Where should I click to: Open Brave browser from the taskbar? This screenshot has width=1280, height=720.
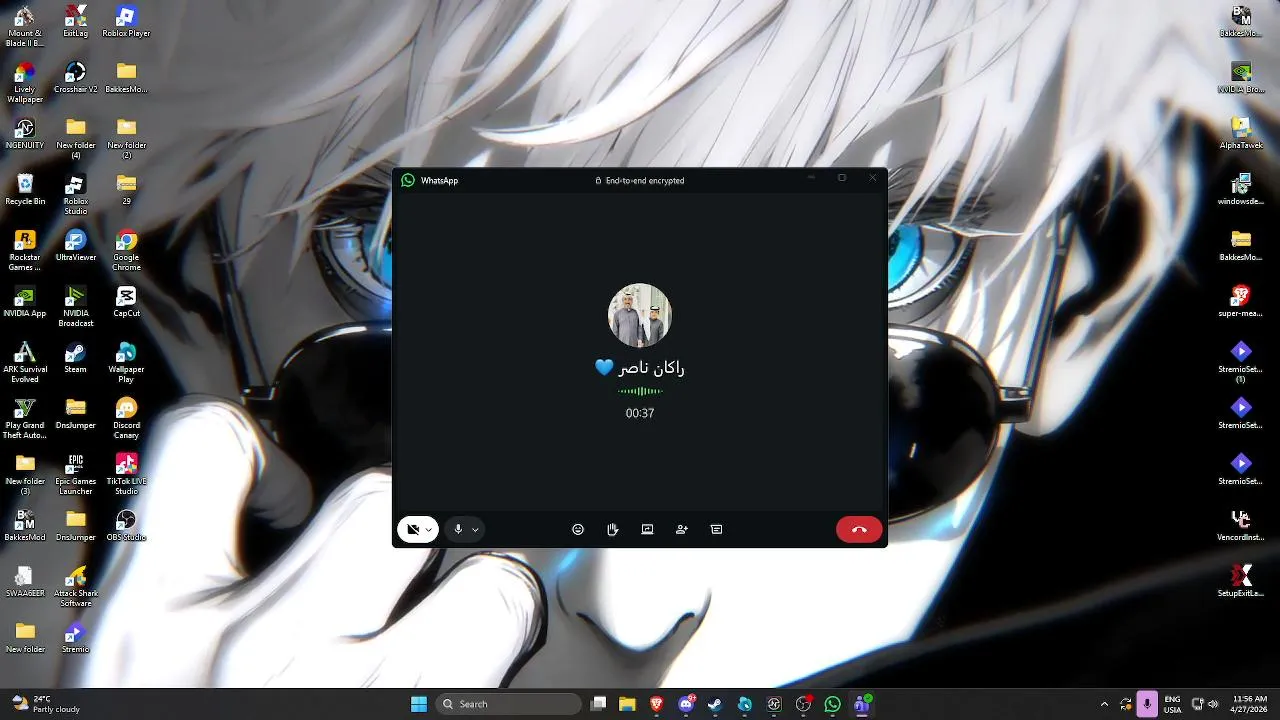[x=657, y=704]
